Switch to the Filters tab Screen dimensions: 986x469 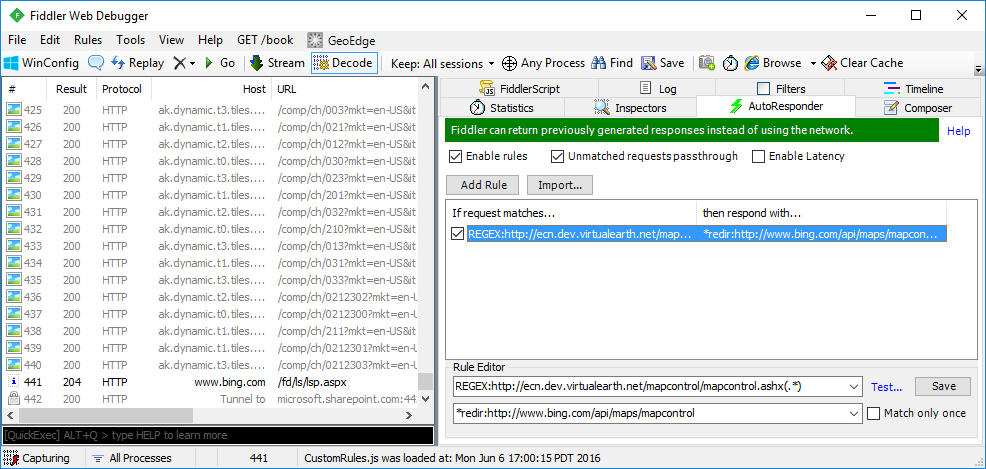tap(781, 89)
